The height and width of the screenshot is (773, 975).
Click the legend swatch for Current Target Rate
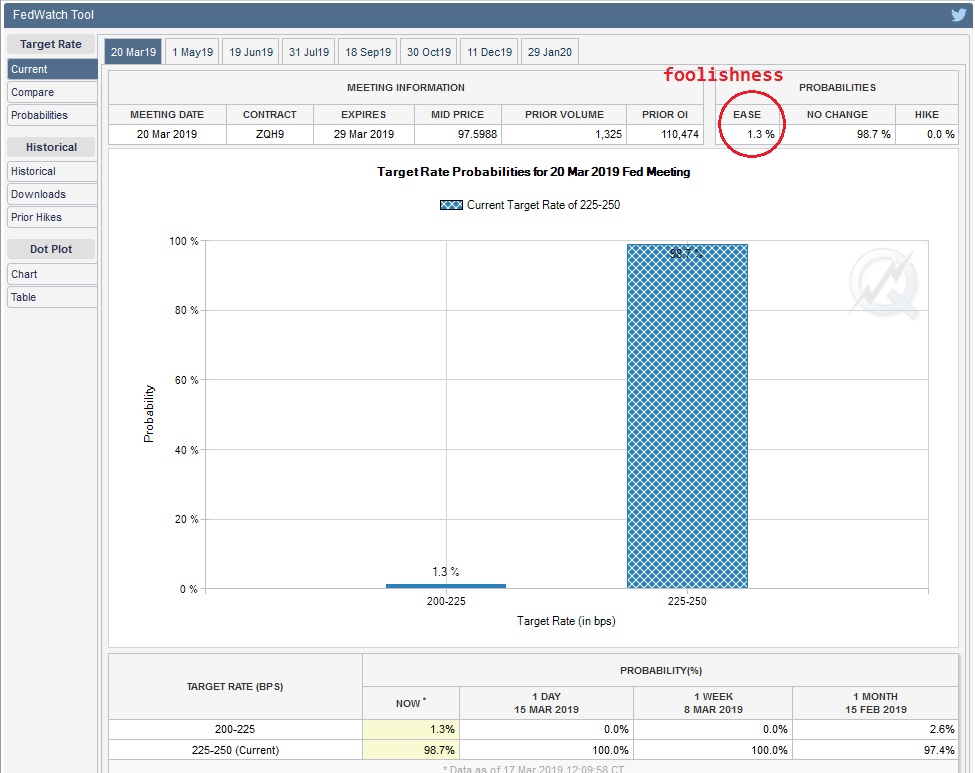[451, 205]
